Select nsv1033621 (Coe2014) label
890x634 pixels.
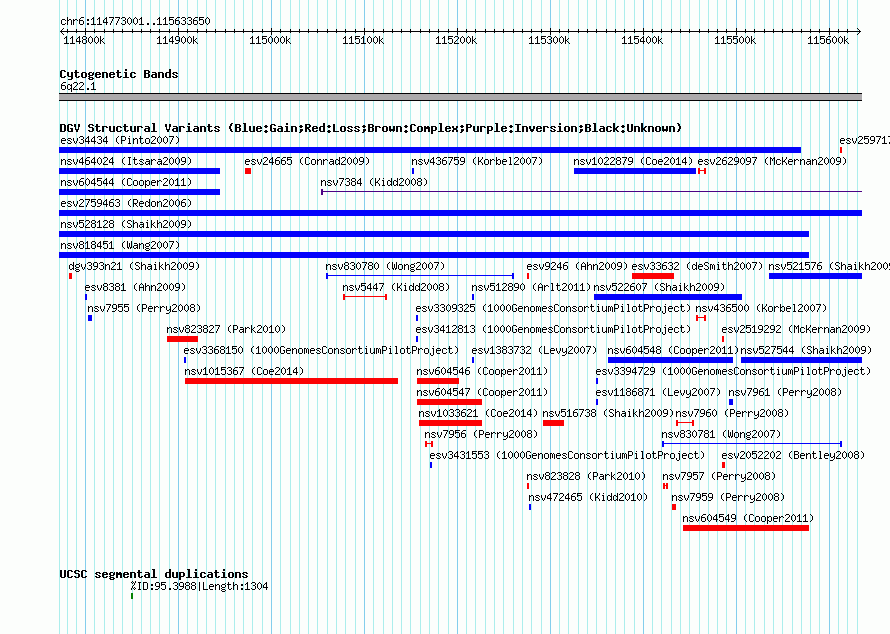[x=478, y=413]
